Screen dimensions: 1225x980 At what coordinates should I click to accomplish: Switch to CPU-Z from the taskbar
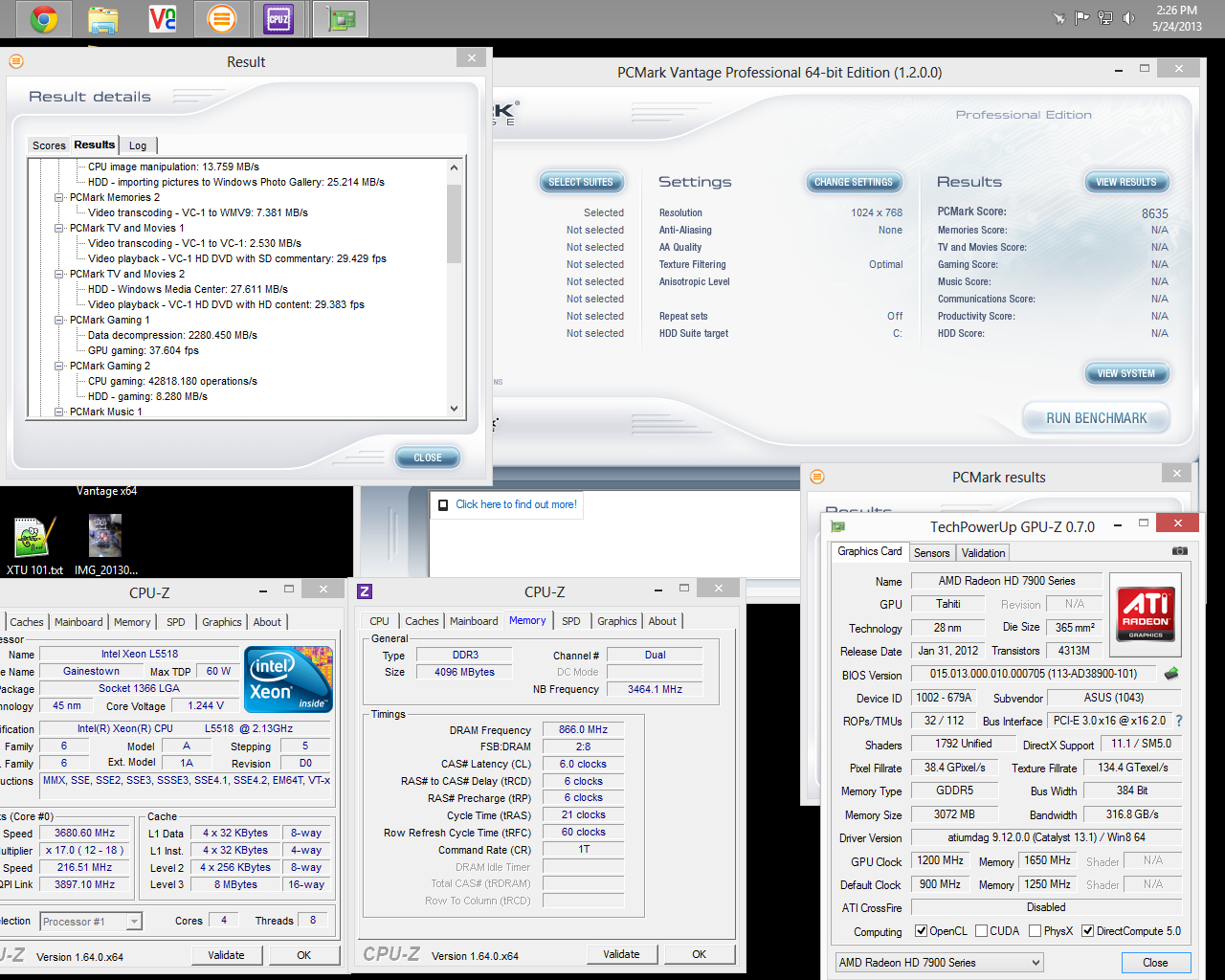pos(280,19)
